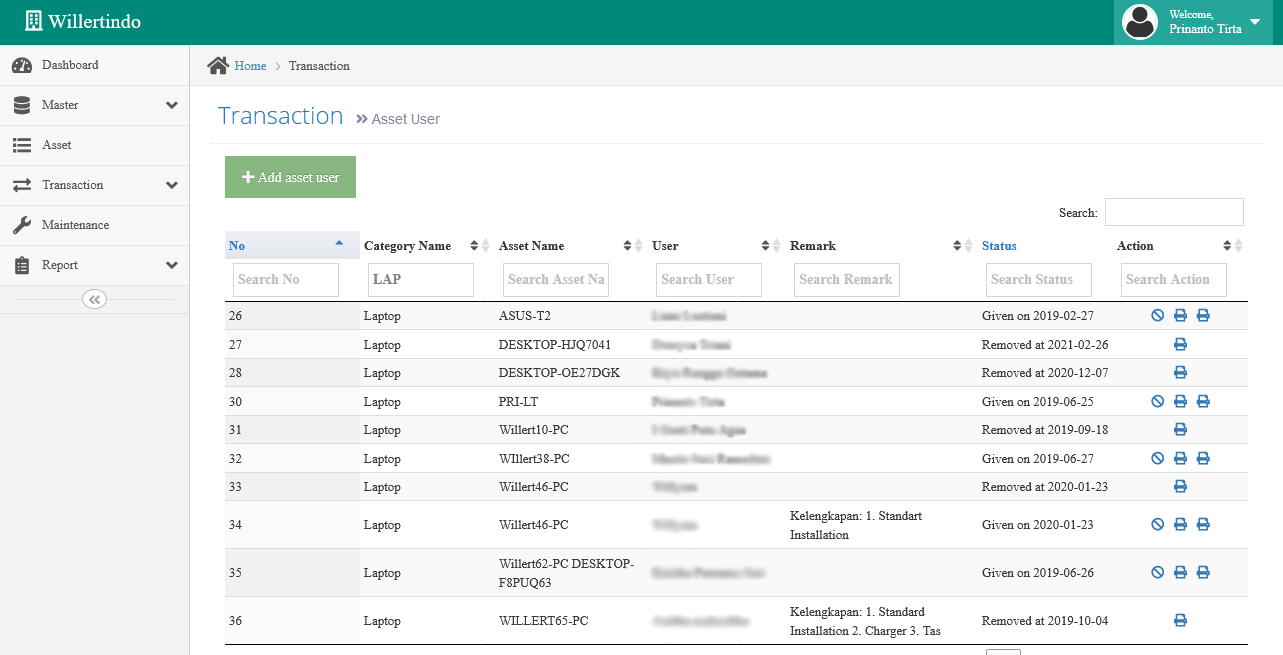Click the cancel icon in PRI-LT row
This screenshot has height=655, width=1283.
(1157, 402)
